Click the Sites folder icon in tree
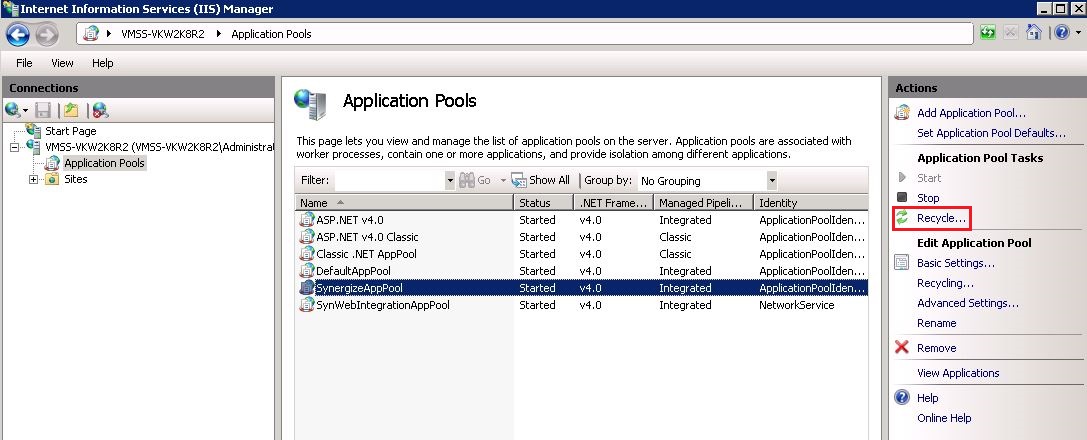Screen dimensions: 1087x440 52,179
